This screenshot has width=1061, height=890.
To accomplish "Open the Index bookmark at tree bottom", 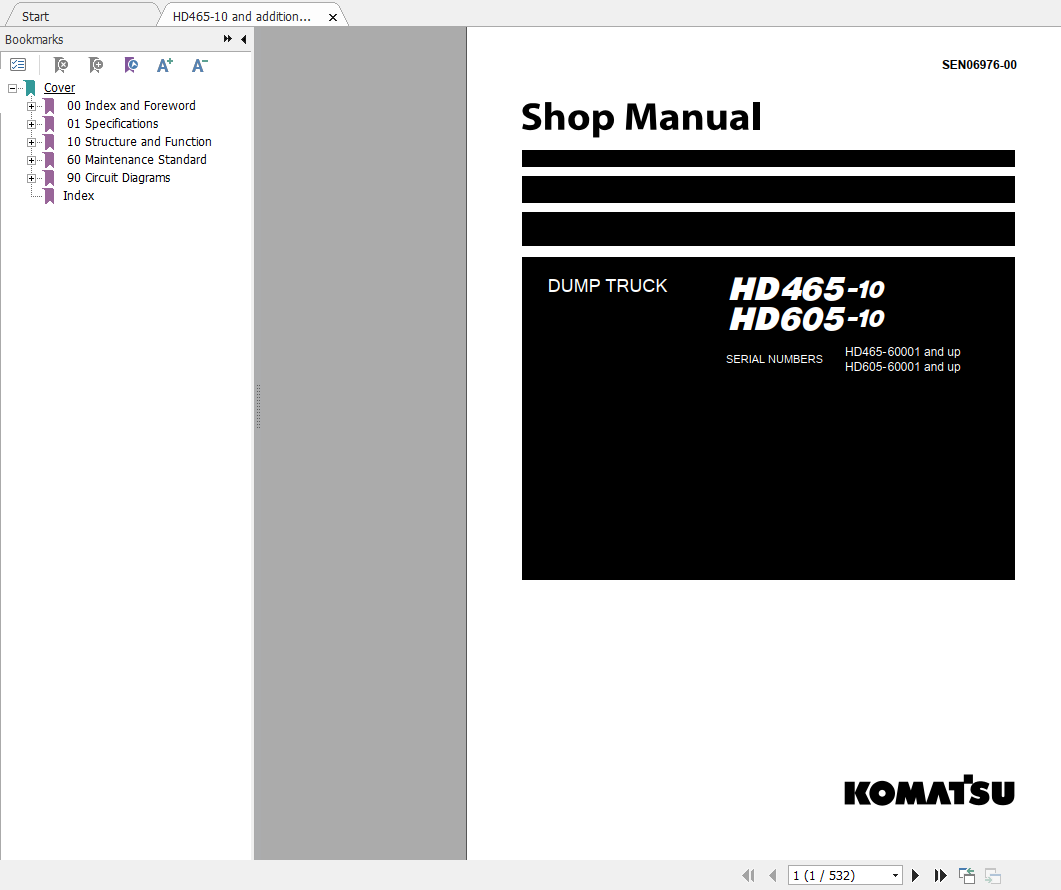I will point(78,196).
